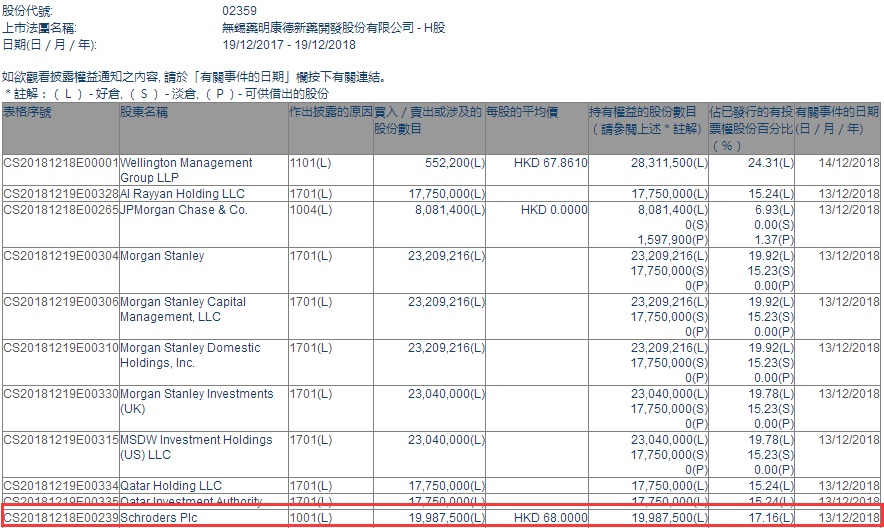Click company name 無錫藥明康德新藥開發股份有限公司 - H股
This screenshot has height=528, width=884.
pos(334,28)
